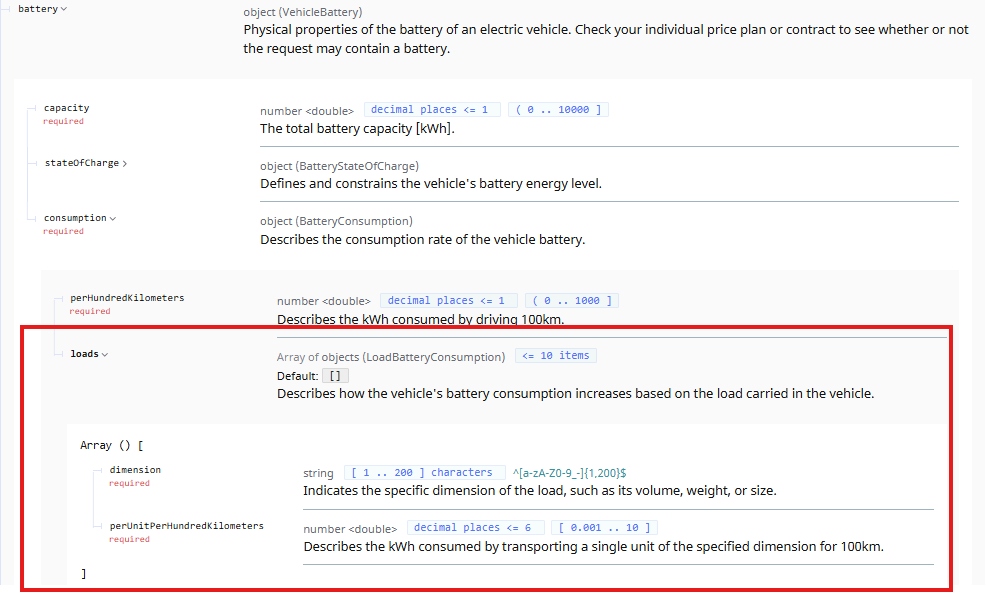Click the dimension regex pattern text
This screenshot has width=1006, height=593.
569,472
